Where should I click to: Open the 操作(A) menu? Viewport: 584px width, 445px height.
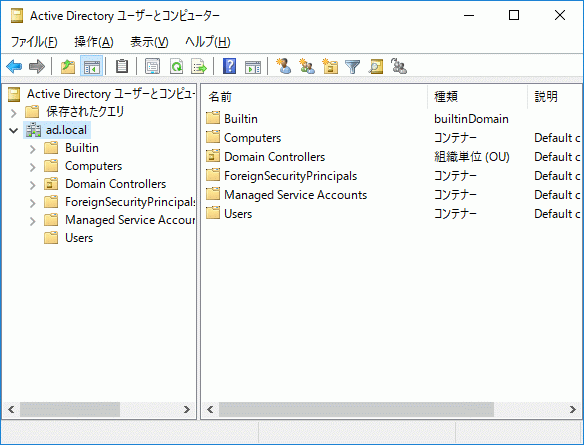tap(93, 42)
